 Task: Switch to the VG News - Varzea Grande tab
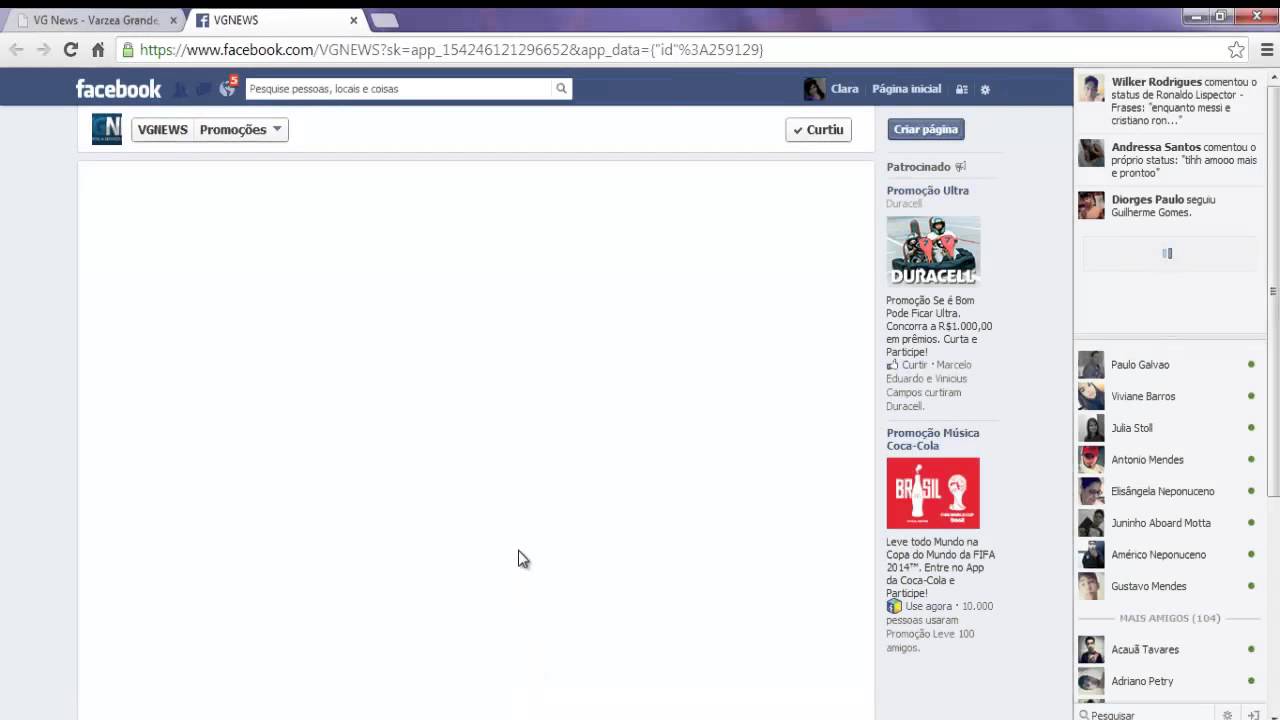pyautogui.click(x=95, y=20)
